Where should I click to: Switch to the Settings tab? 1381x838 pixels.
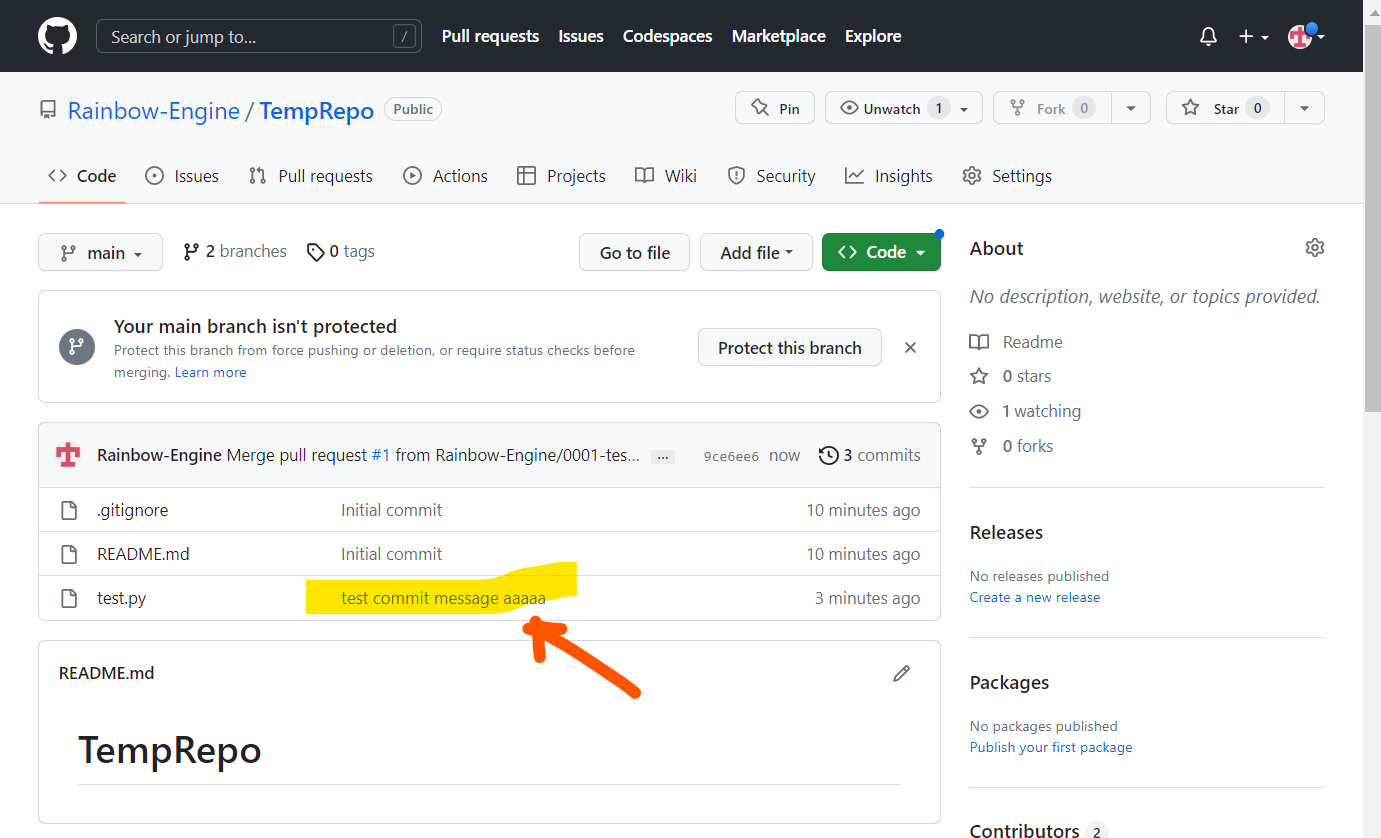click(1007, 176)
